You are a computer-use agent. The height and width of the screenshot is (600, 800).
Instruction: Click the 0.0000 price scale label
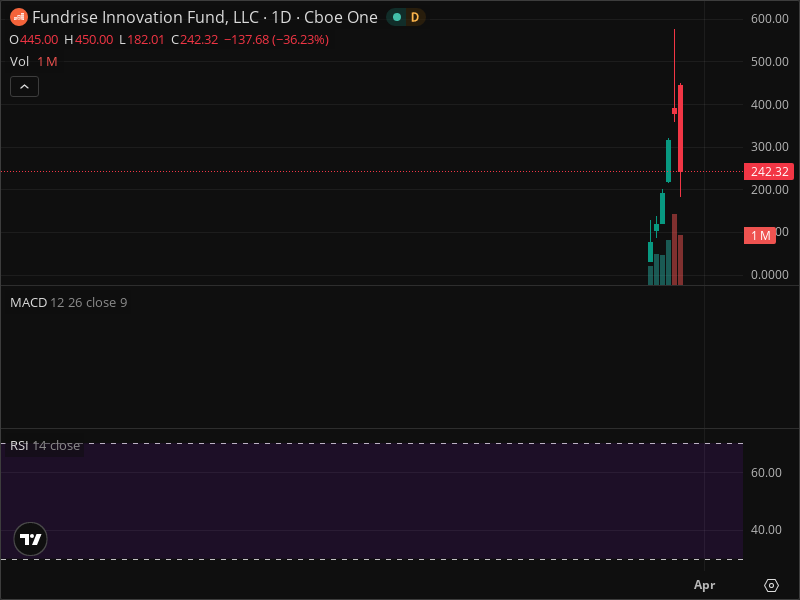[769, 275]
